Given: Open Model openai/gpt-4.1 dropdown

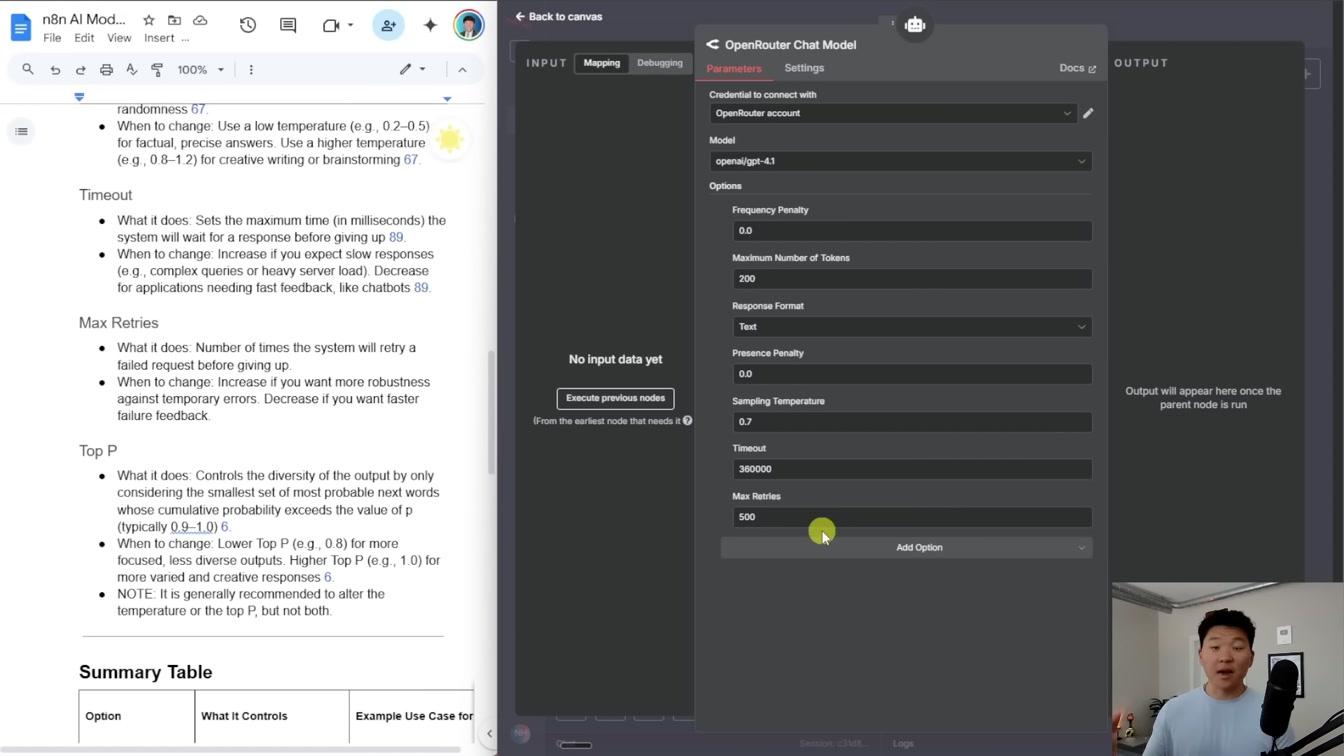Looking at the screenshot, I should coord(900,161).
